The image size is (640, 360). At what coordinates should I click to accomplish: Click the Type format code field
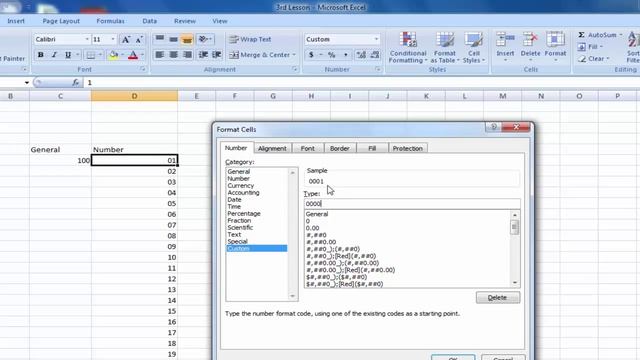(x=412, y=204)
